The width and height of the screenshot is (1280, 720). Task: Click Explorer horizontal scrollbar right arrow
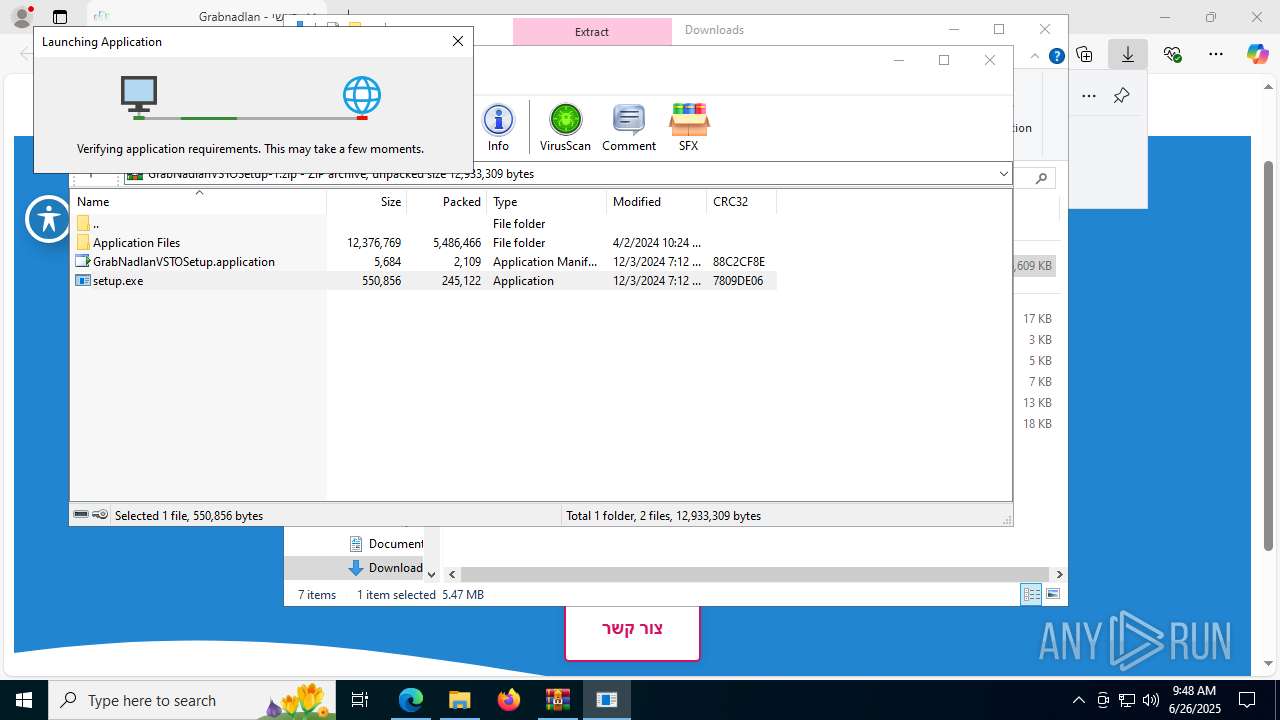1059,574
